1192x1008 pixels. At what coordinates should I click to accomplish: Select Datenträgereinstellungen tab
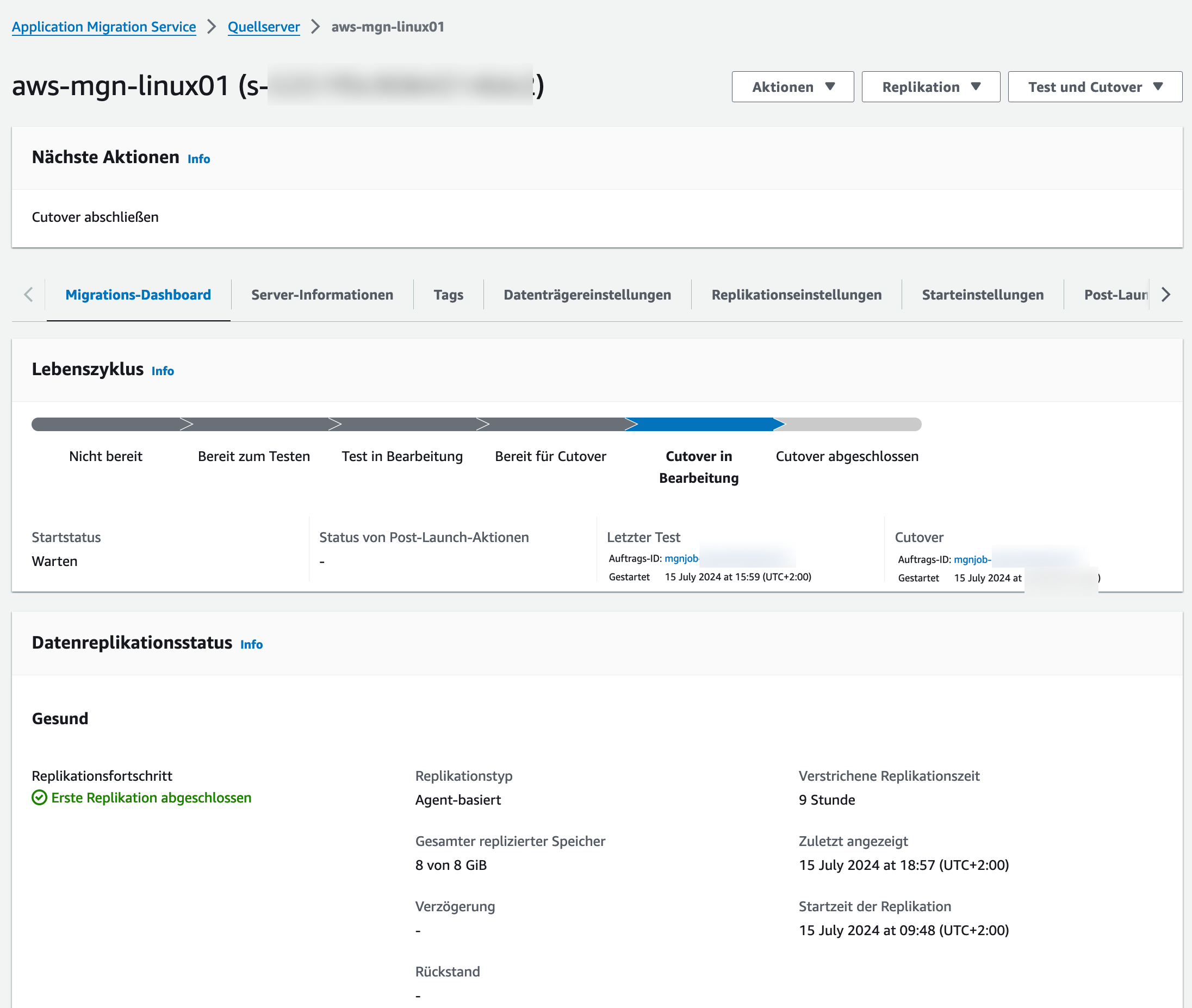[587, 295]
